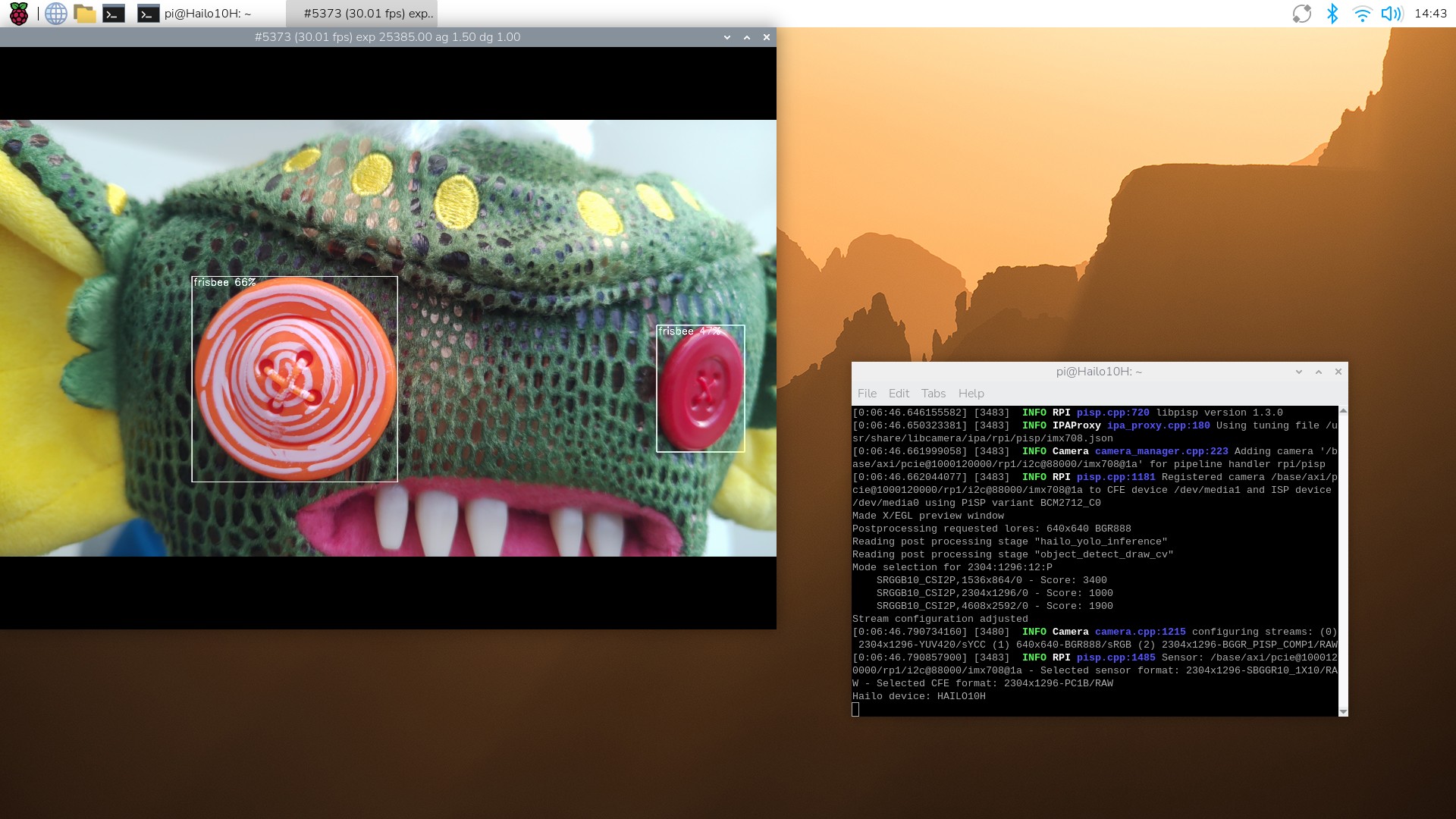Open the file manager from the taskbar
Screen dimensions: 1456x819
(x=86, y=13)
